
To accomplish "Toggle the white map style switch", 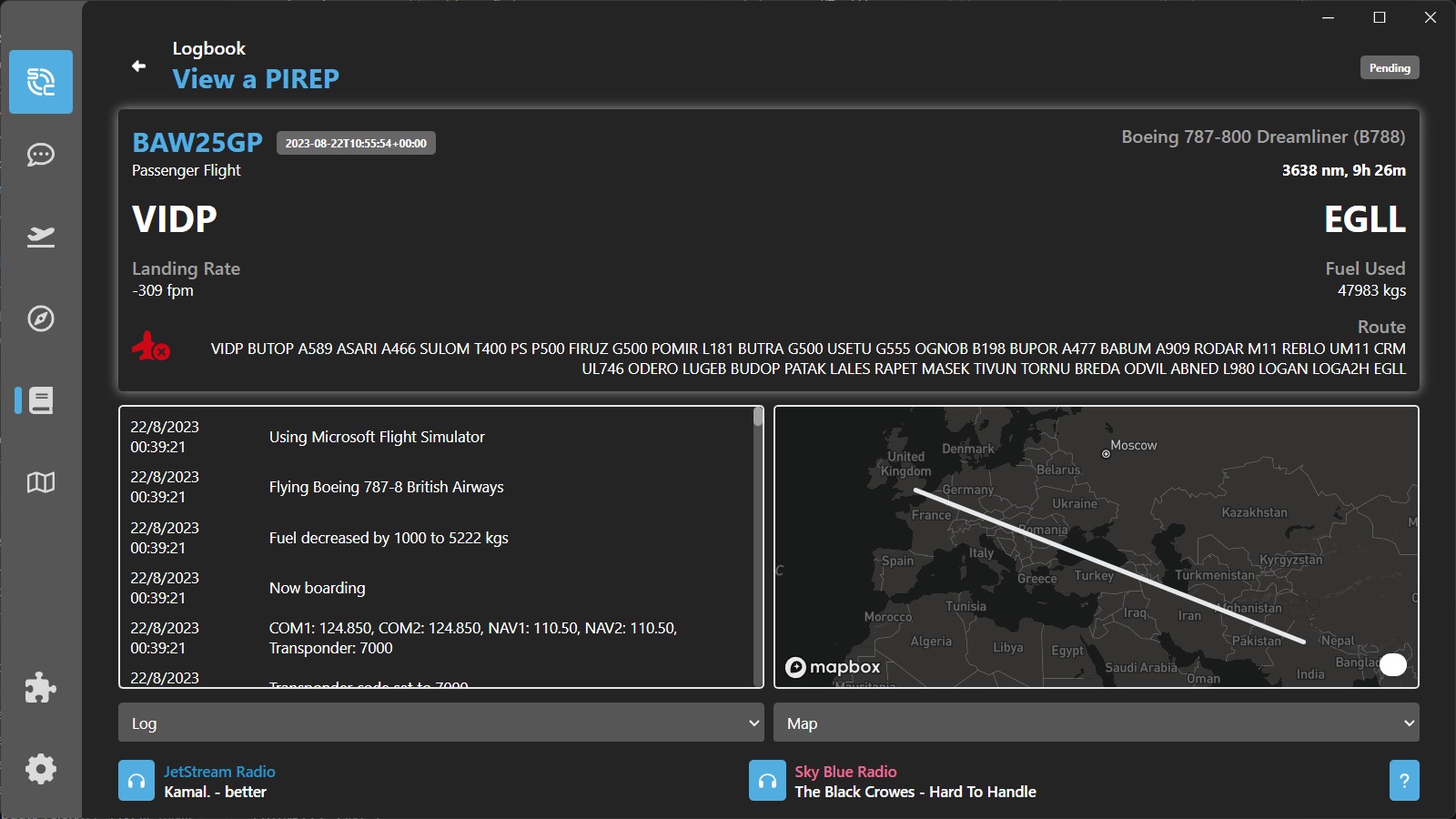I will 1392,665.
